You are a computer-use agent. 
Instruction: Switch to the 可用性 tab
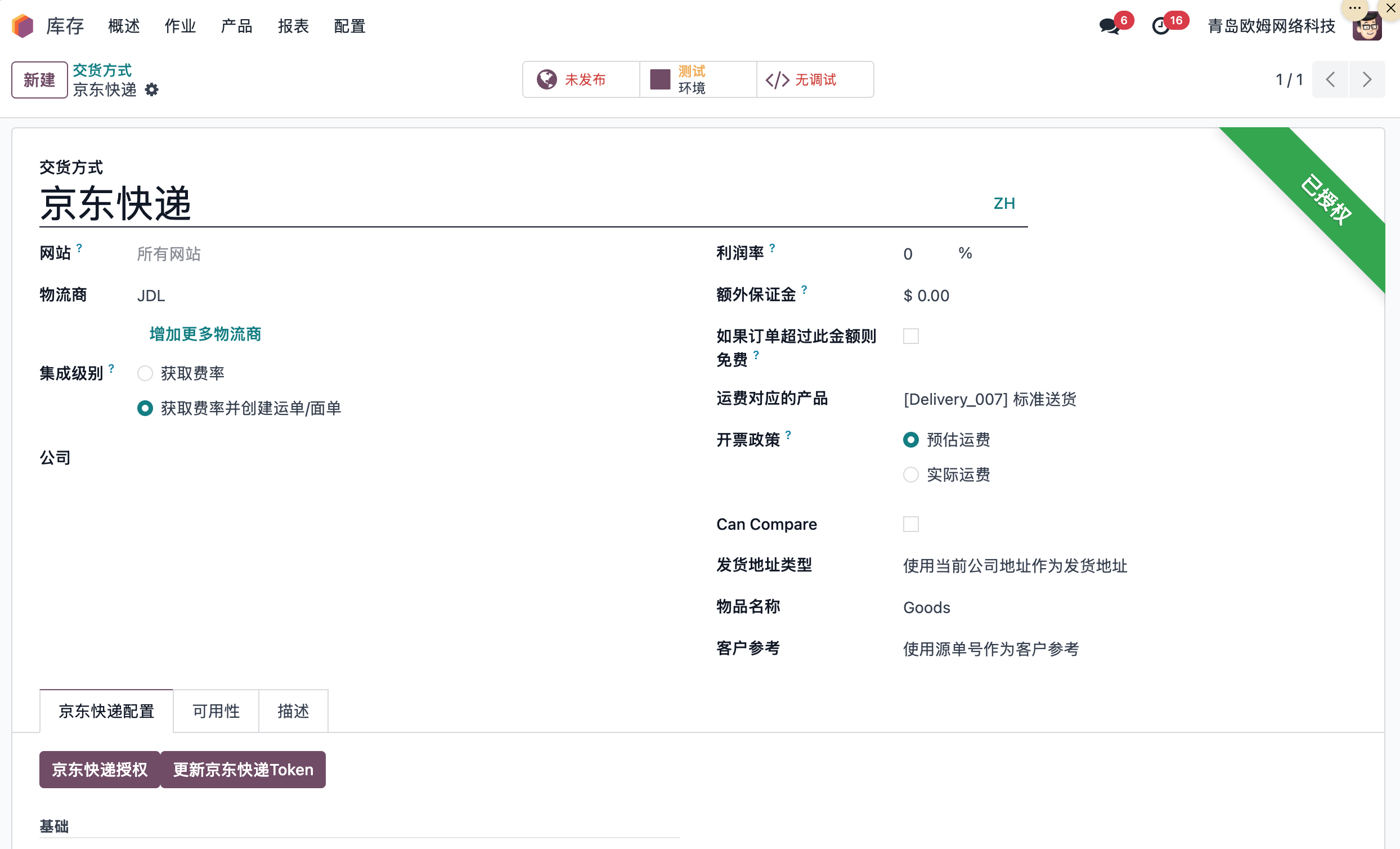[216, 711]
